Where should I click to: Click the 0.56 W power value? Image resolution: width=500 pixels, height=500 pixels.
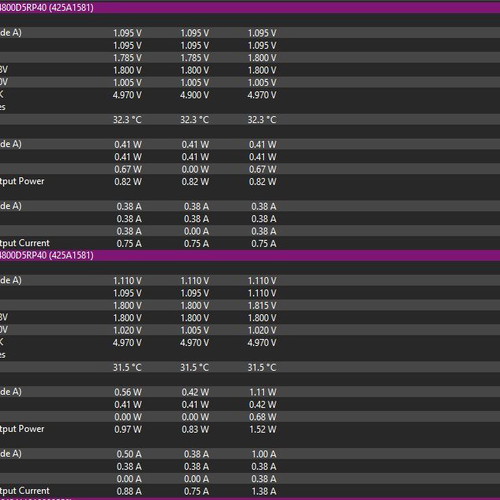coord(128,392)
